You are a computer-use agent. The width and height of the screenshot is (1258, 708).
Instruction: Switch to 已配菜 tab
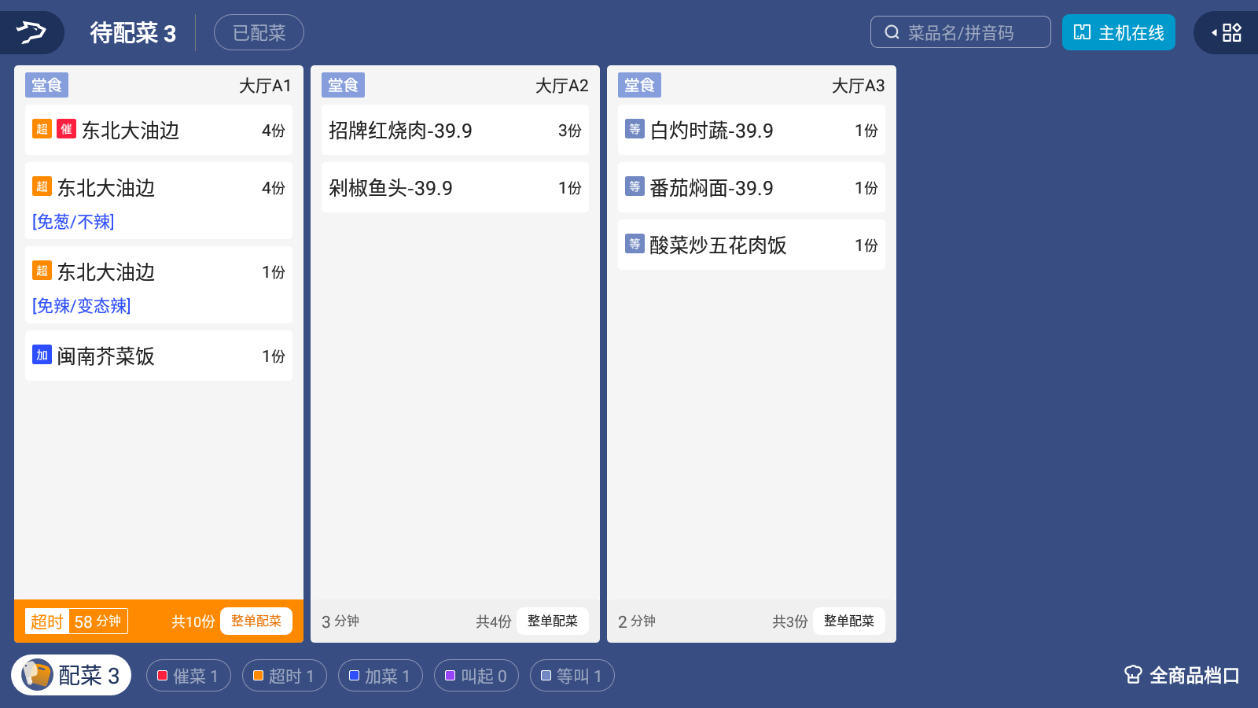pos(259,33)
